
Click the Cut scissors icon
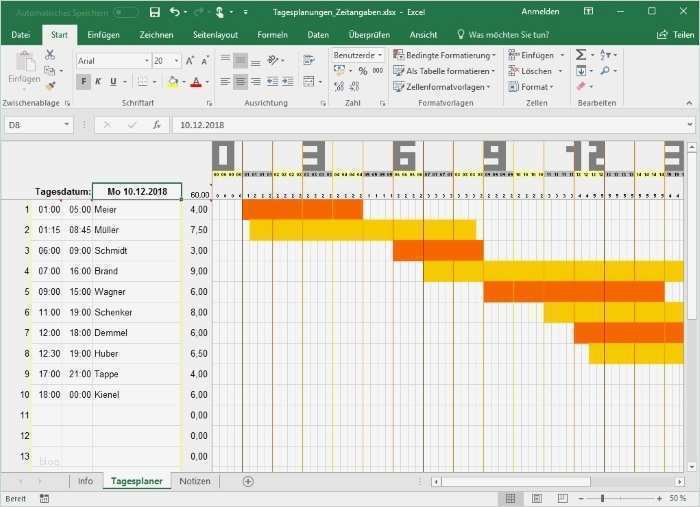point(50,55)
